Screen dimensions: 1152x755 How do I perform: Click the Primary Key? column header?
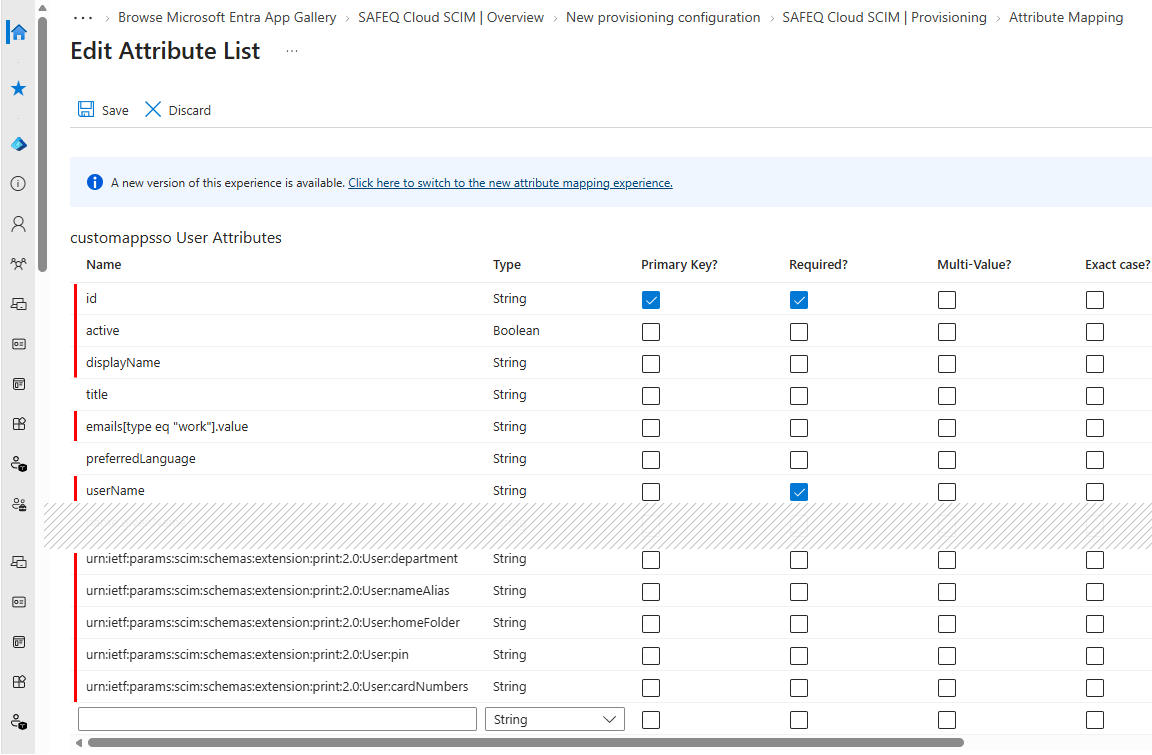click(x=679, y=264)
